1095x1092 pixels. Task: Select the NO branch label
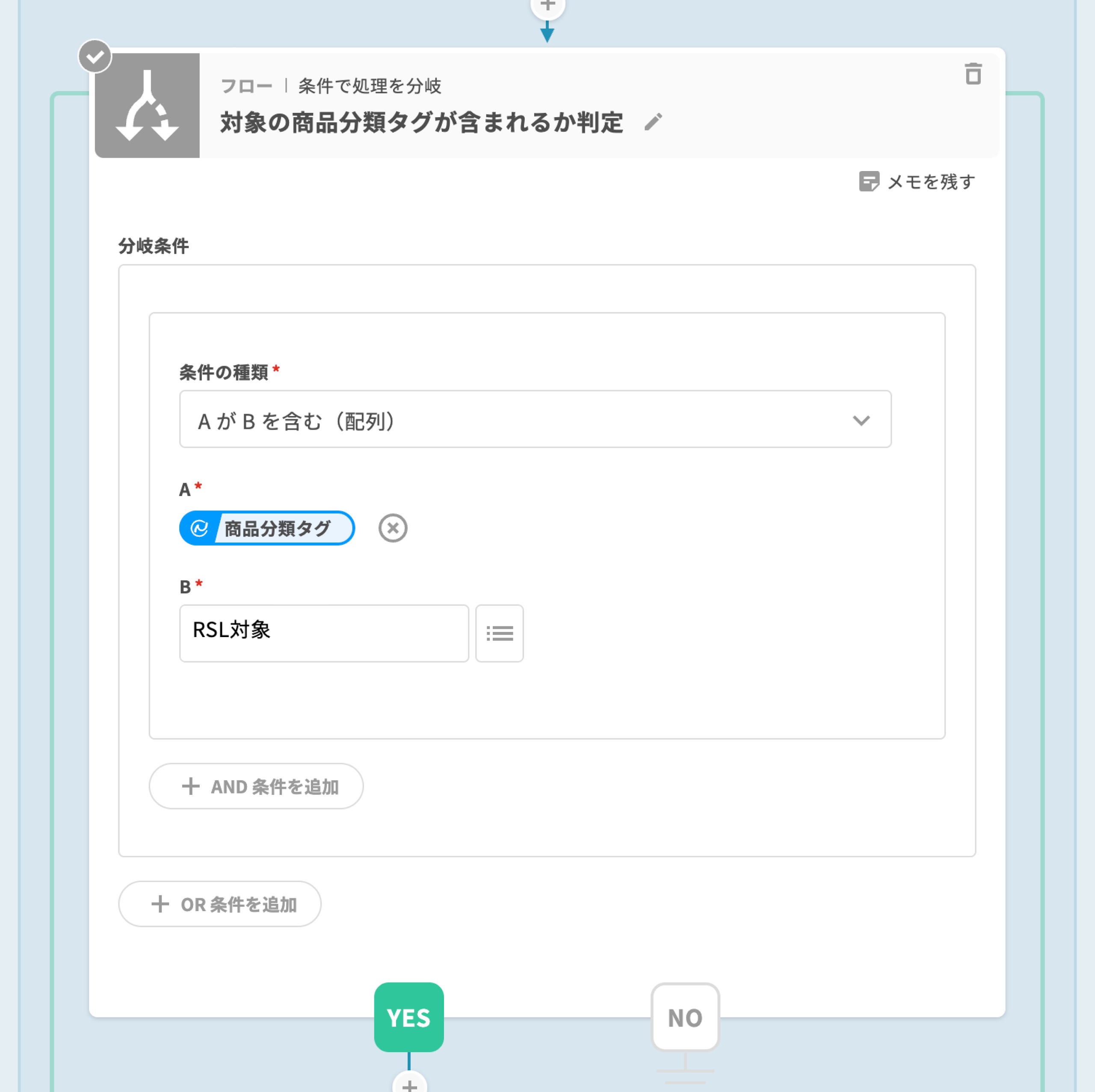(x=685, y=1017)
